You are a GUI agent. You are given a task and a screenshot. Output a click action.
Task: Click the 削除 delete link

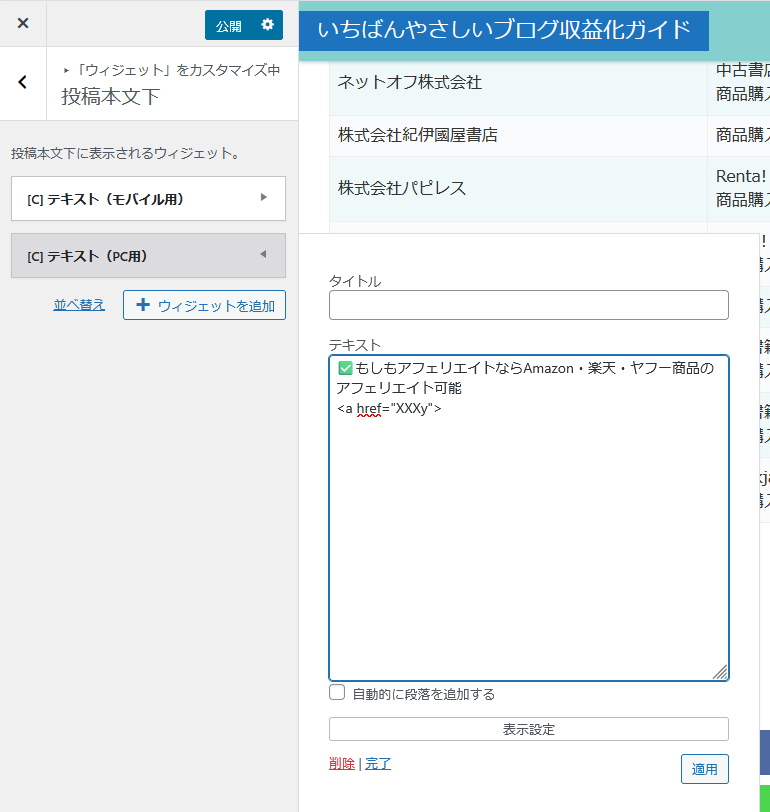pos(341,764)
